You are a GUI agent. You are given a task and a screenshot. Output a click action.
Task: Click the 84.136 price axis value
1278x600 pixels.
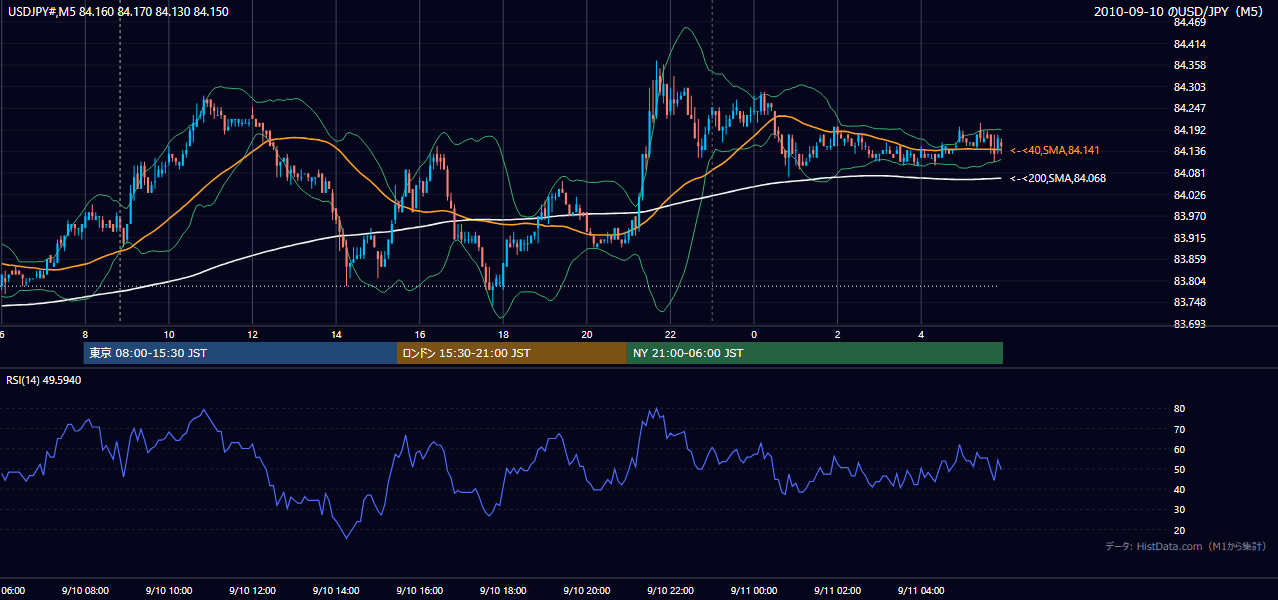(x=1189, y=151)
